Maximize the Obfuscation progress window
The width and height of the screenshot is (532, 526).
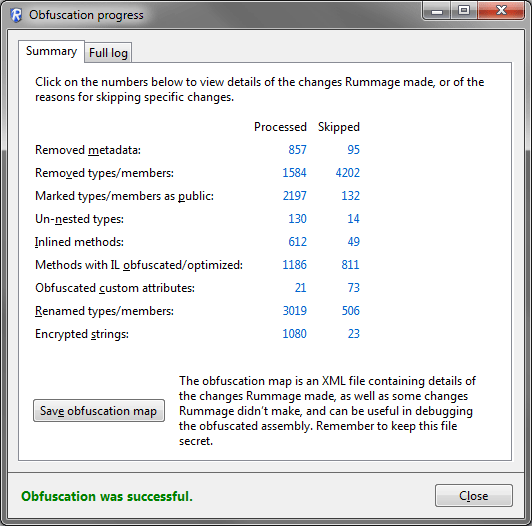(464, 11)
